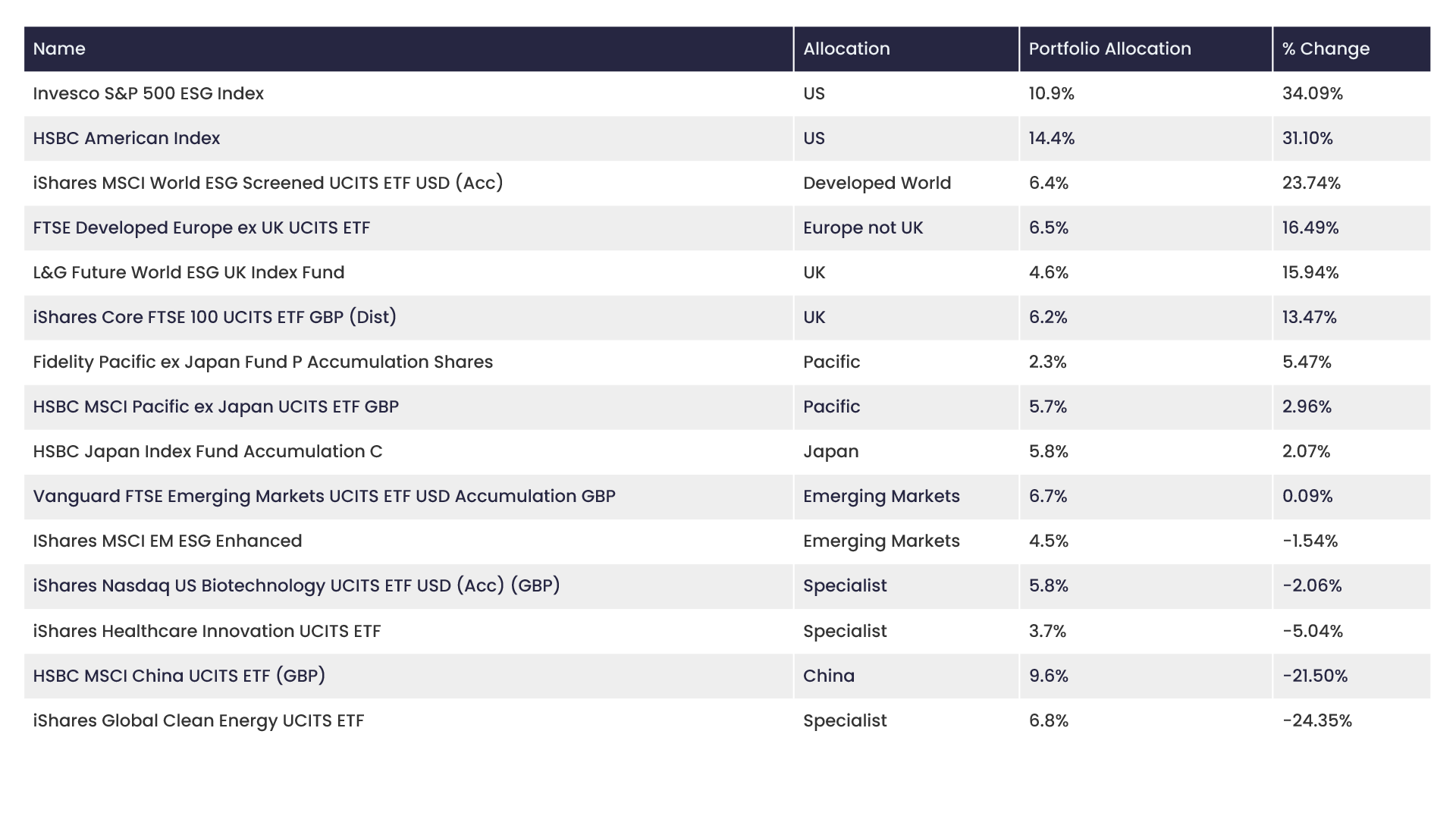1456x819 pixels.
Task: Select HSBC MSCI Pacific ex Japan UCITS ETF
Action: (216, 407)
